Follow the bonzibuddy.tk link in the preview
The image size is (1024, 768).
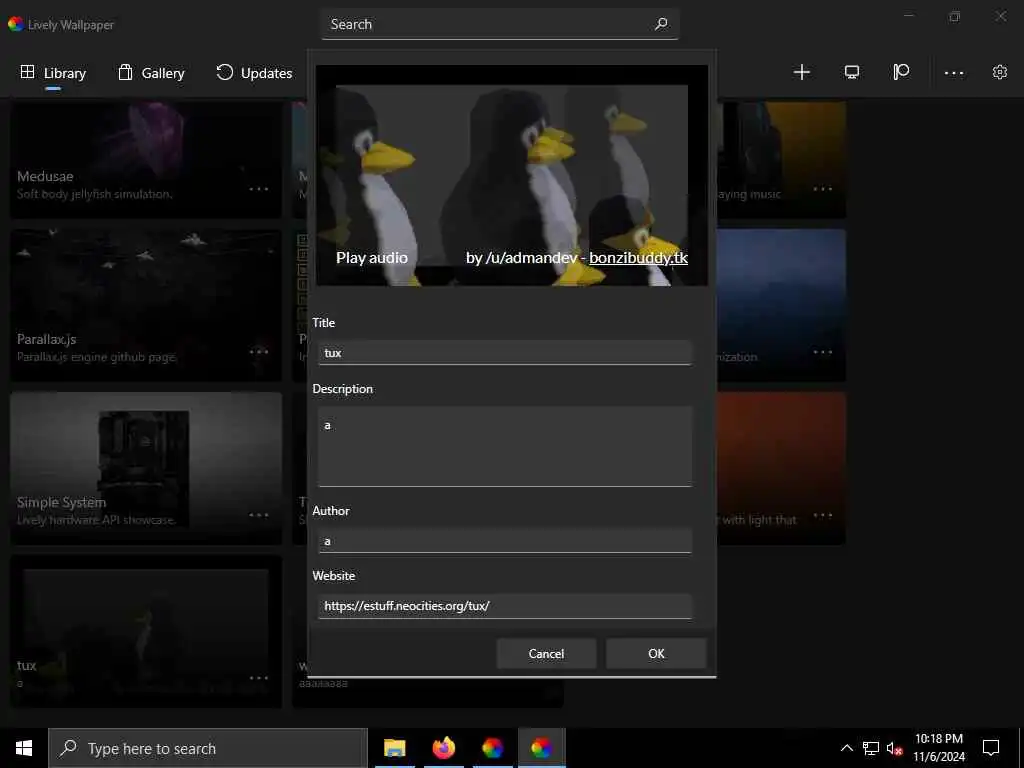tap(638, 258)
